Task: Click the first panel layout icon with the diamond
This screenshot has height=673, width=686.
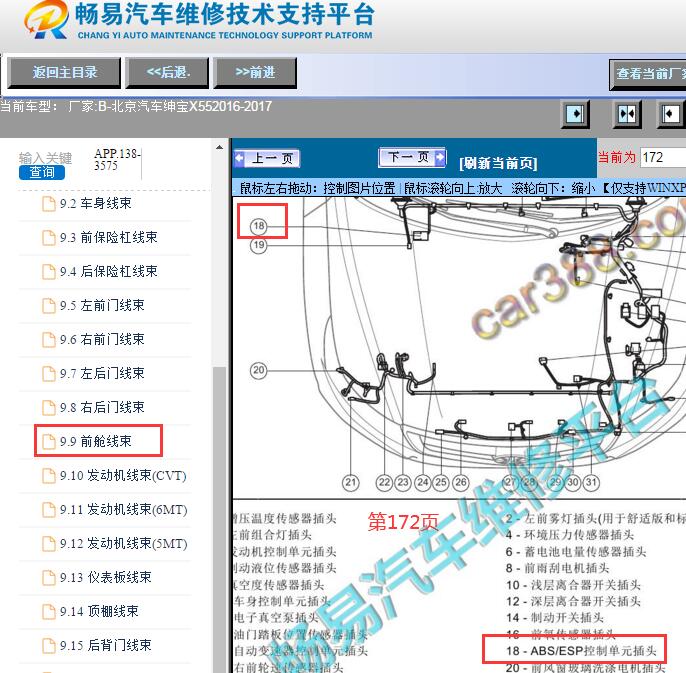Action: click(x=575, y=114)
